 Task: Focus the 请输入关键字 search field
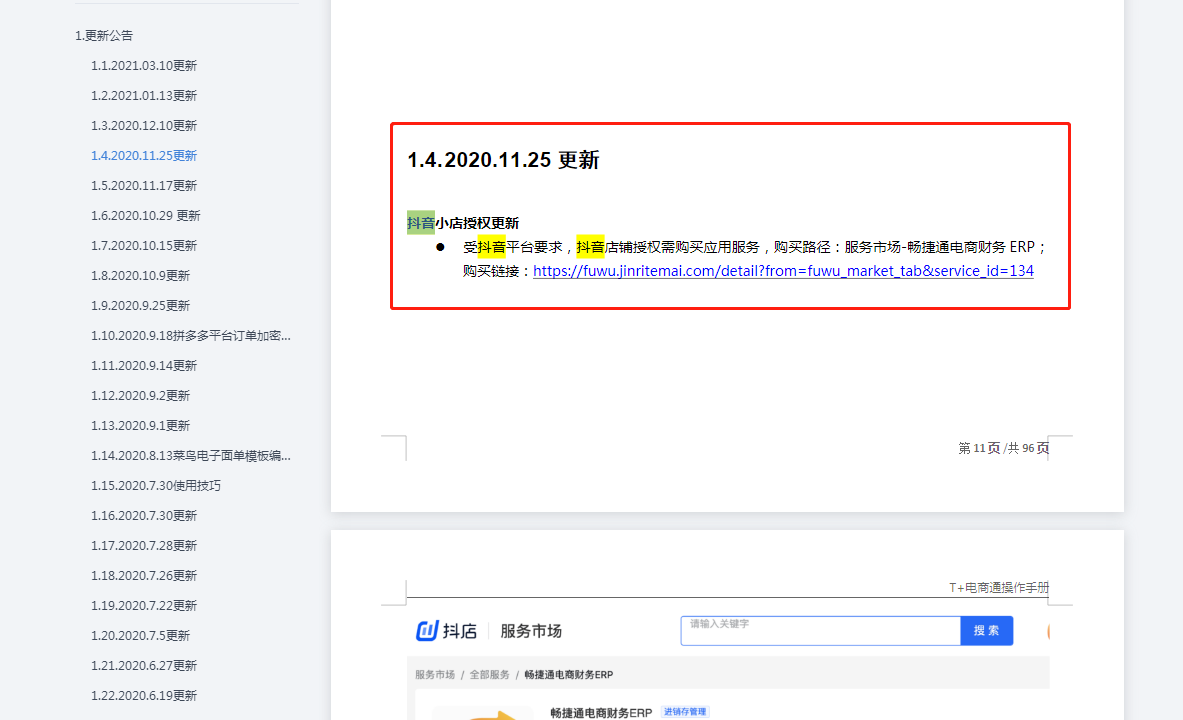821,631
